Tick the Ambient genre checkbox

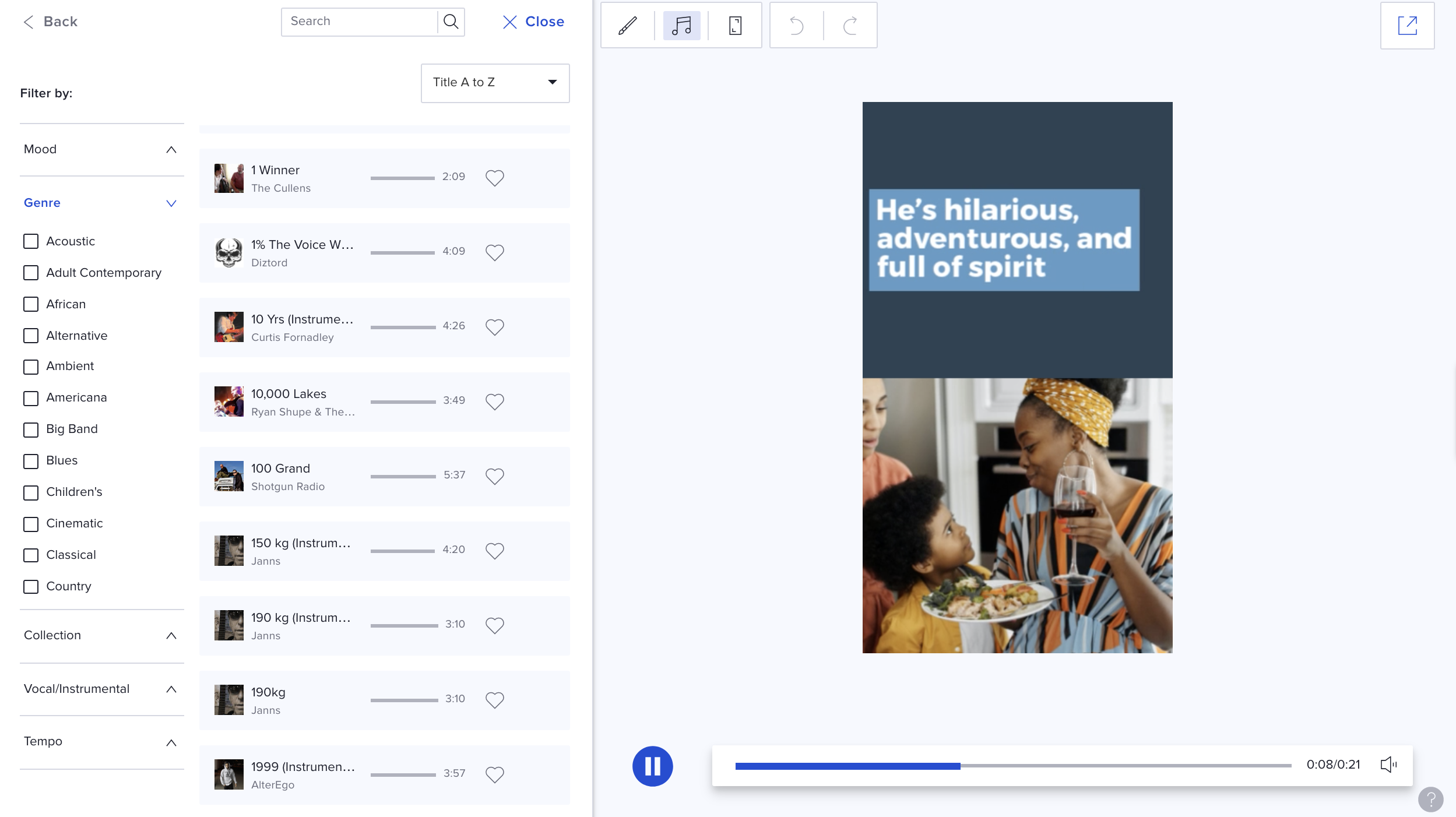coord(31,367)
